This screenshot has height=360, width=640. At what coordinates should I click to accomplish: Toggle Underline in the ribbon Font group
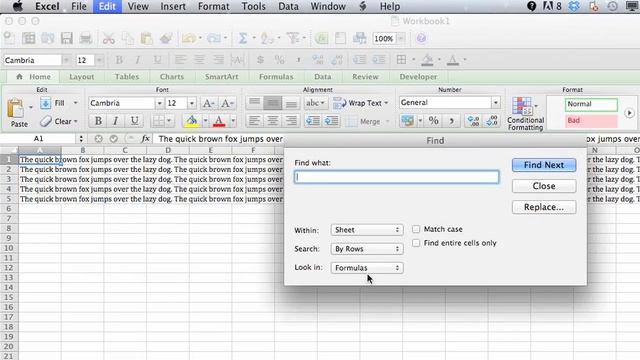pos(134,121)
